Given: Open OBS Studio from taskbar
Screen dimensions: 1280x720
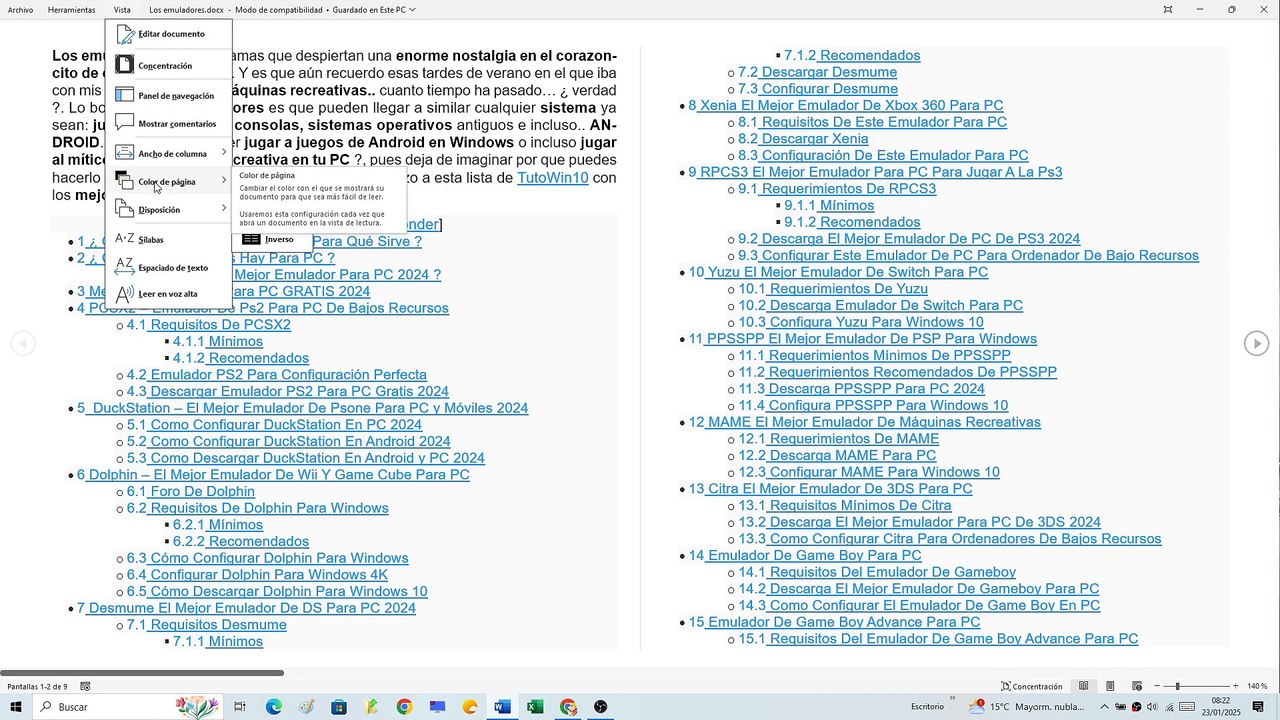Looking at the screenshot, I should [x=600, y=707].
